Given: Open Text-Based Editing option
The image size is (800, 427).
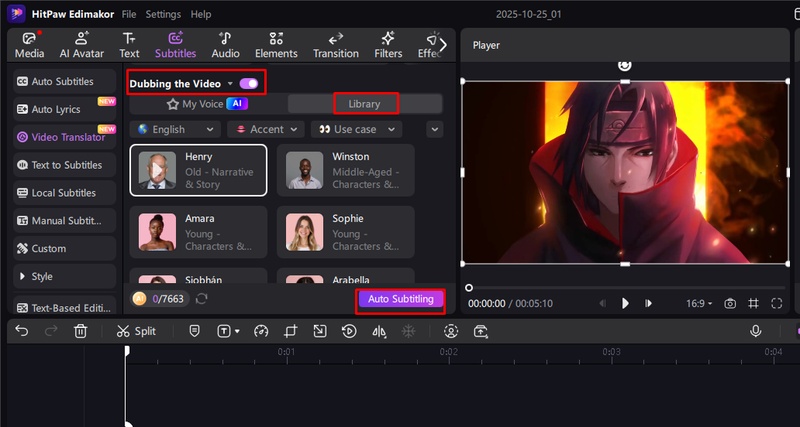Looking at the screenshot, I should (x=65, y=308).
